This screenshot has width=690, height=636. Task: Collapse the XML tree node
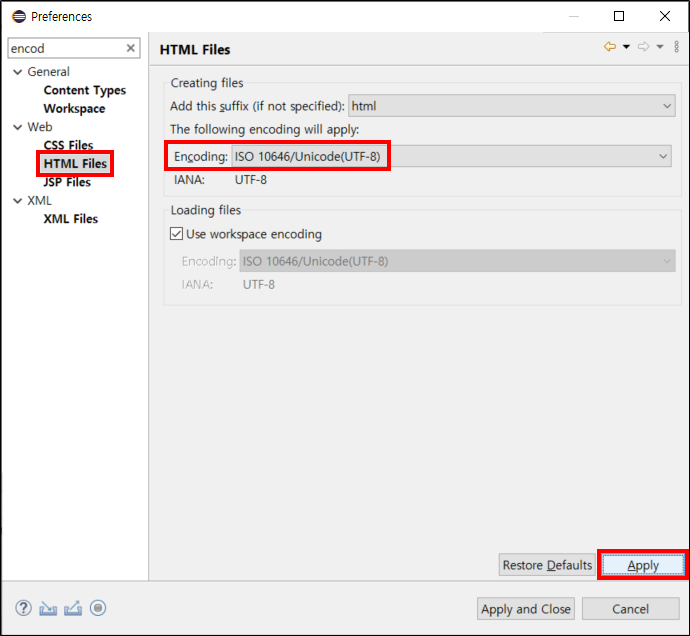(18, 201)
